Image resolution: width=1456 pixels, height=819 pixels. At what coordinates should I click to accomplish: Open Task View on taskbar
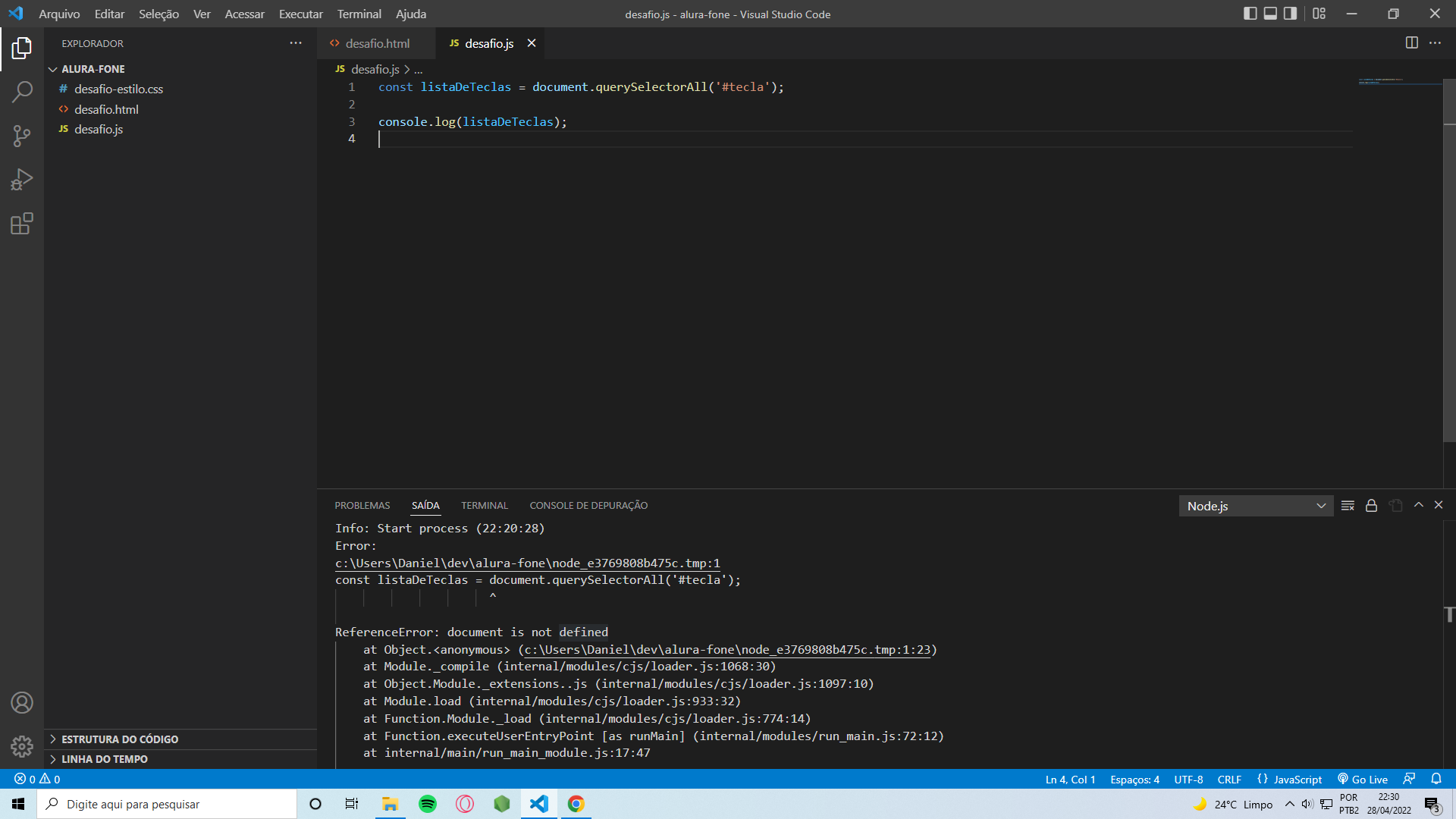[352, 804]
